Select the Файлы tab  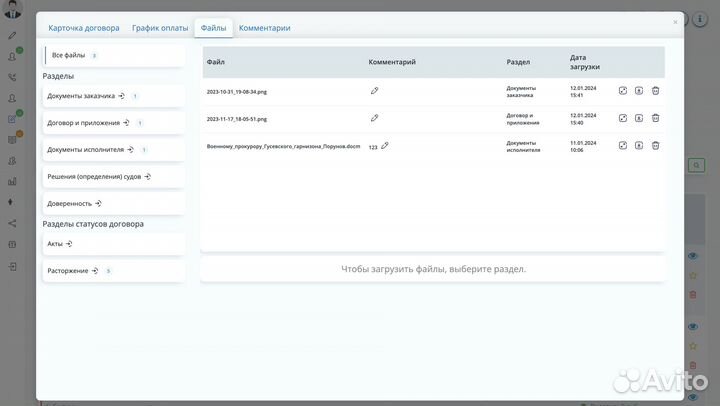pyautogui.click(x=214, y=28)
